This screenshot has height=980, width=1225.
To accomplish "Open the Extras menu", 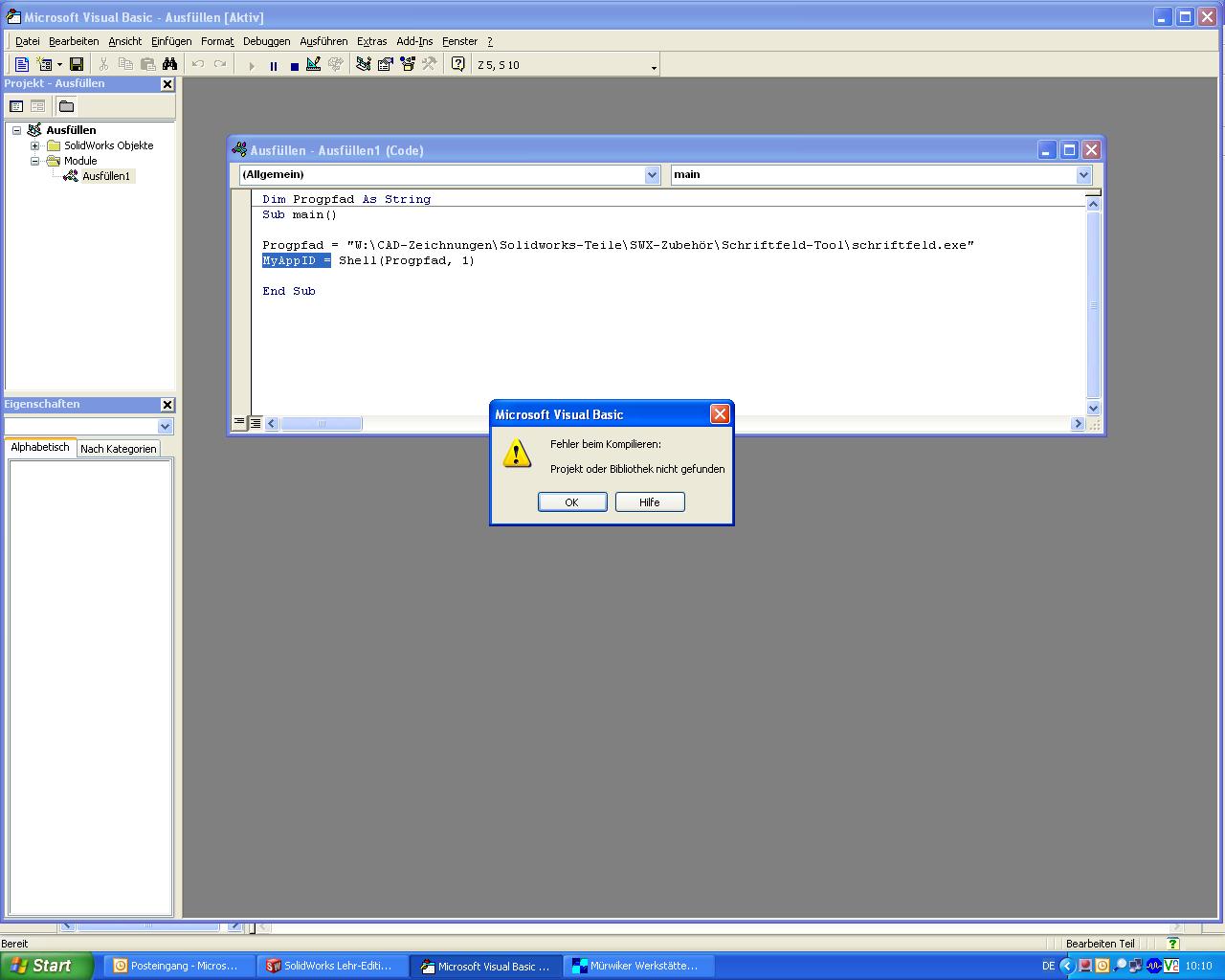I will 372,41.
